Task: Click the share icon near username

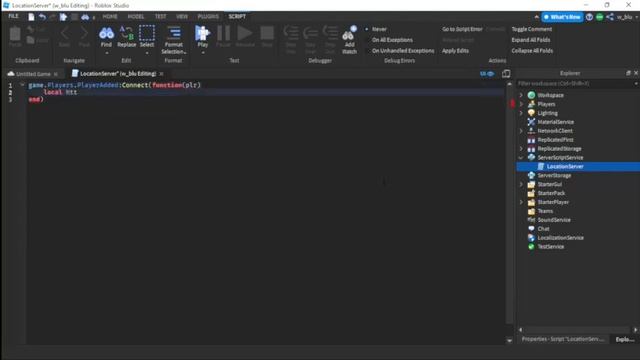Action: click(x=610, y=17)
